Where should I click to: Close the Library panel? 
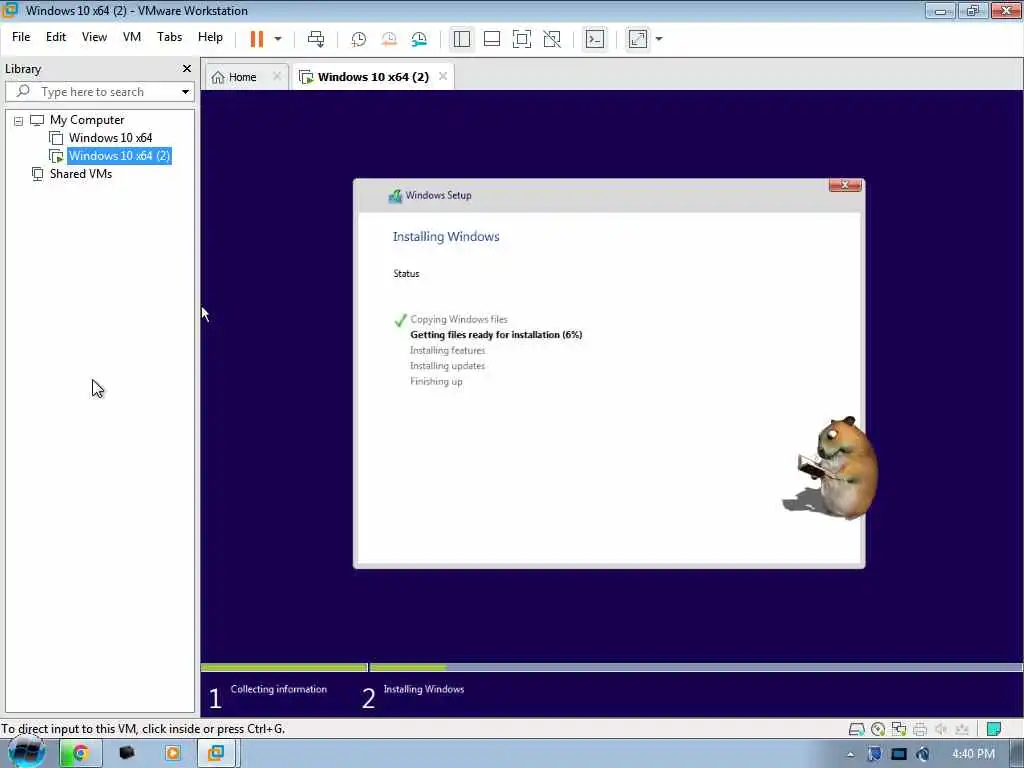point(187,69)
